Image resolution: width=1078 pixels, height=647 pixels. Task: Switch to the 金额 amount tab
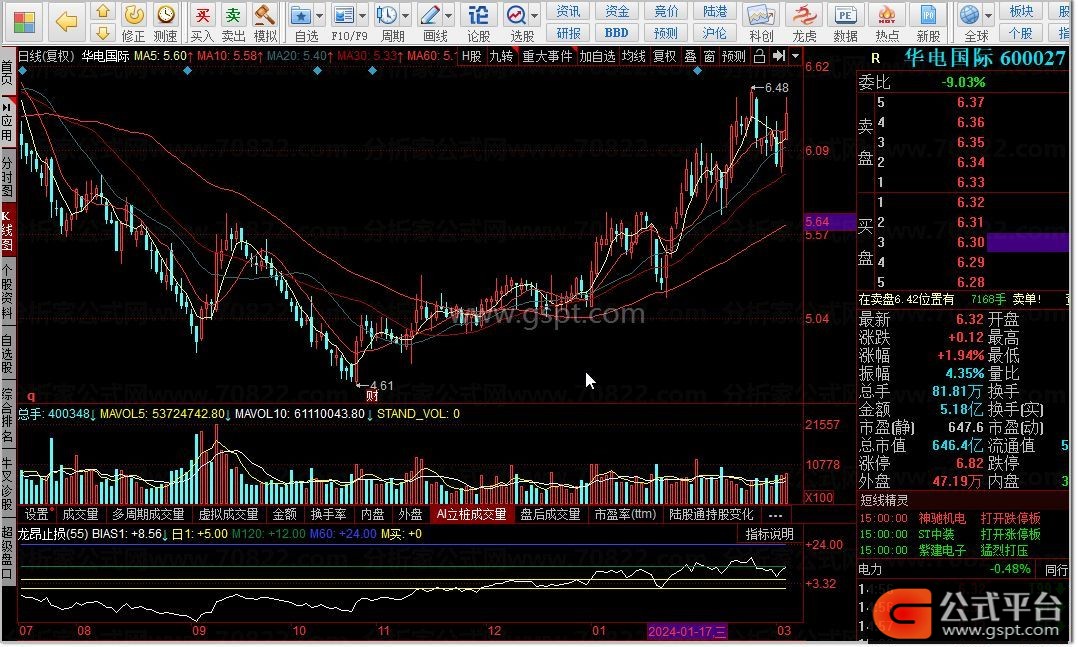[x=285, y=515]
